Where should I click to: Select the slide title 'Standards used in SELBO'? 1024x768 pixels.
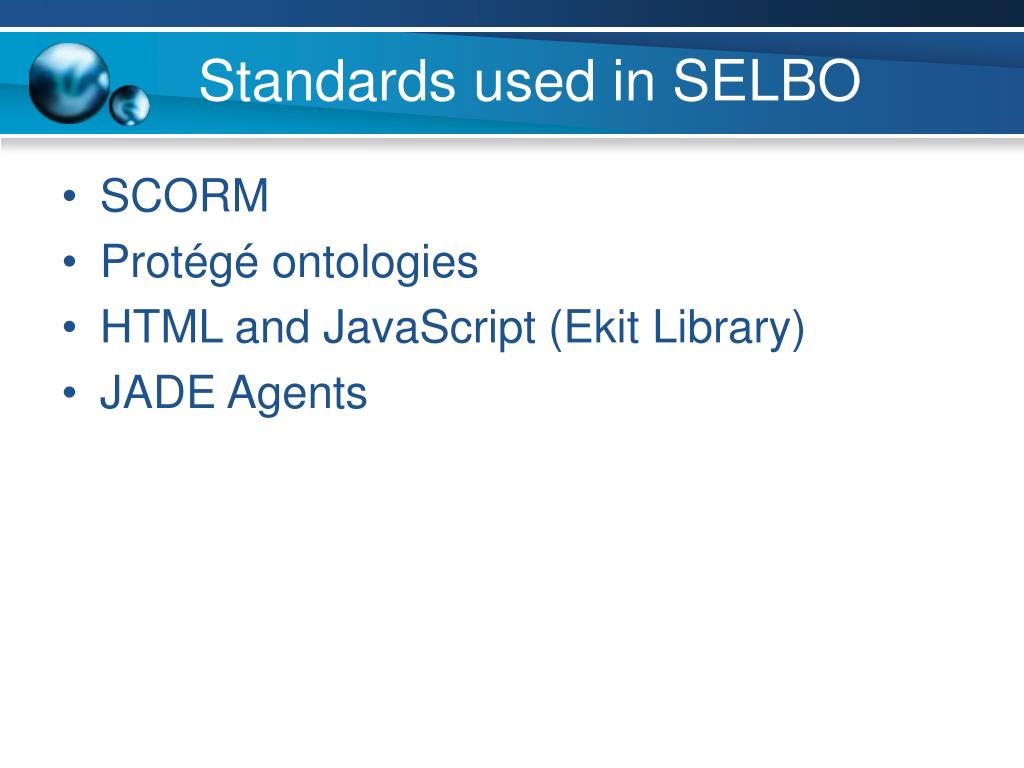(530, 81)
